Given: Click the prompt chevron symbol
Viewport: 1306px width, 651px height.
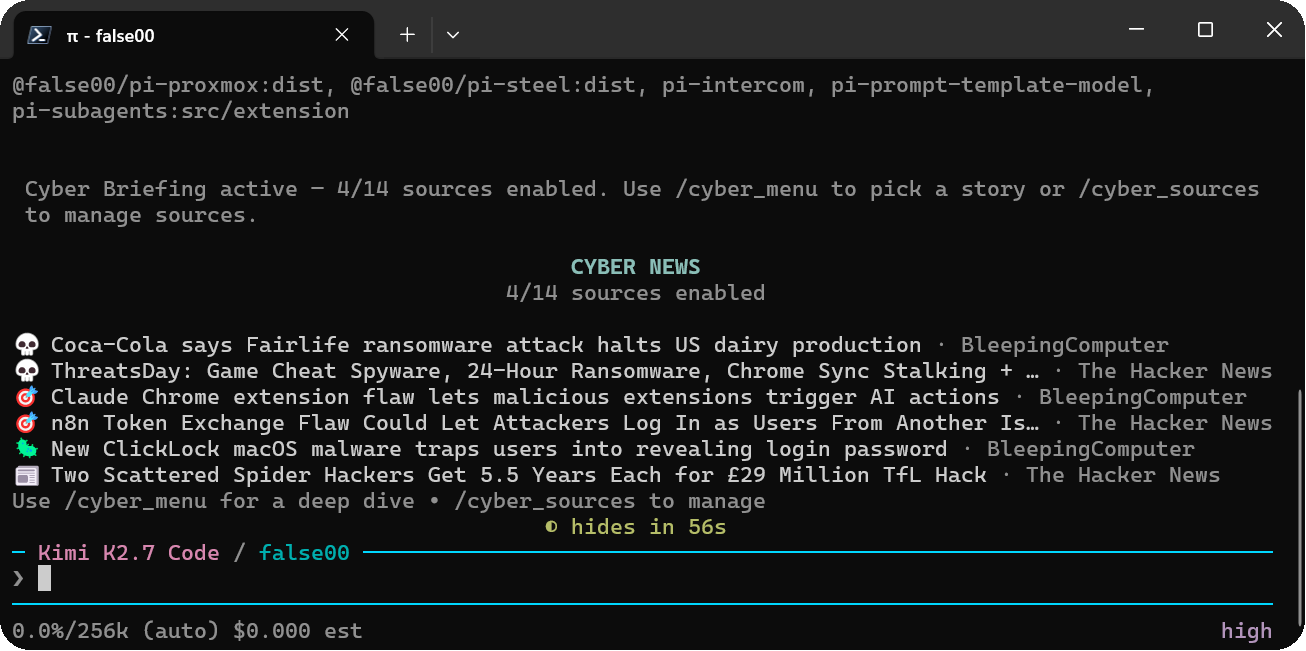Looking at the screenshot, I should 18,578.
